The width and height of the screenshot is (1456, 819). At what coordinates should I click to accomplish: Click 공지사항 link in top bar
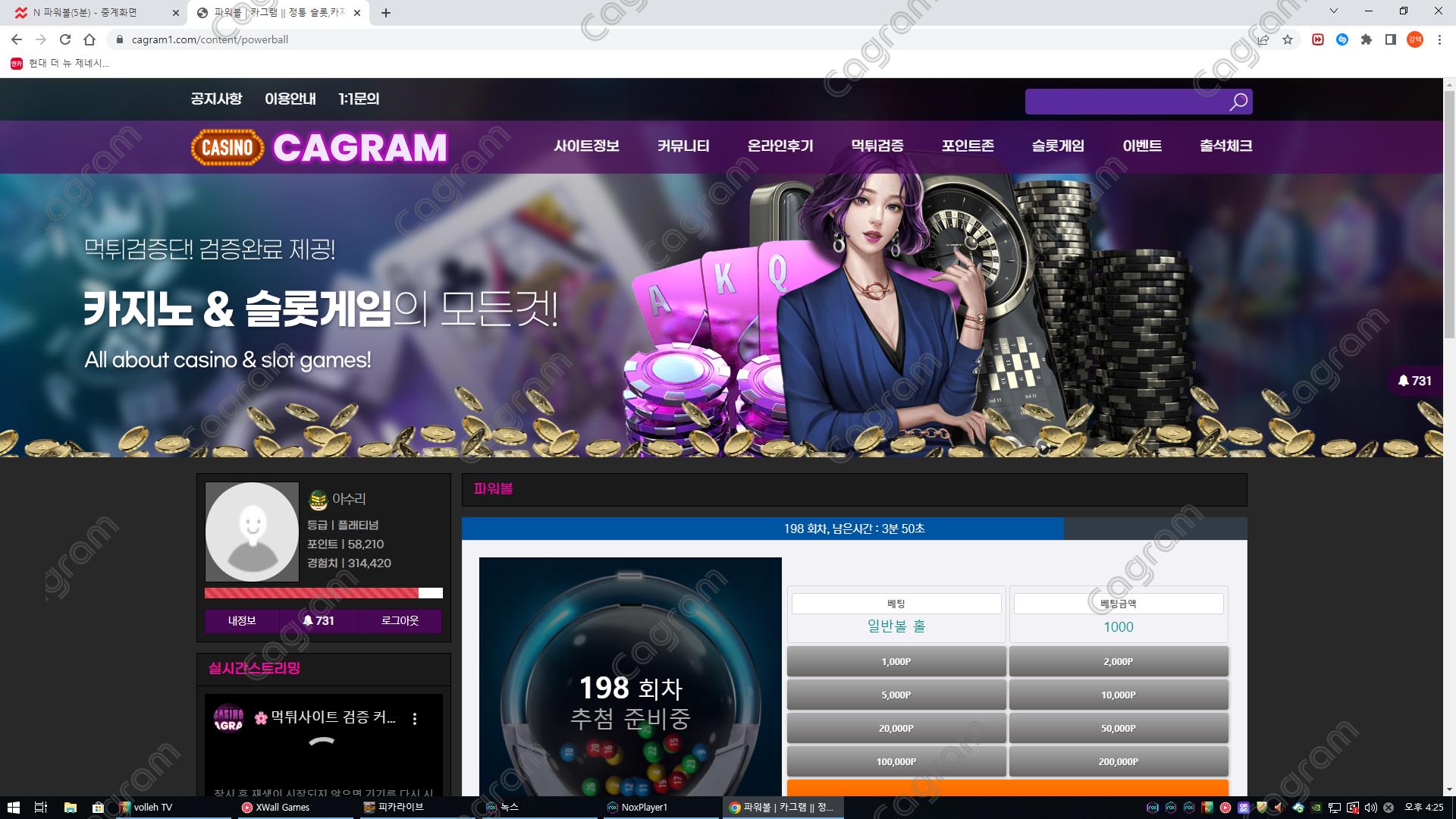pos(216,99)
